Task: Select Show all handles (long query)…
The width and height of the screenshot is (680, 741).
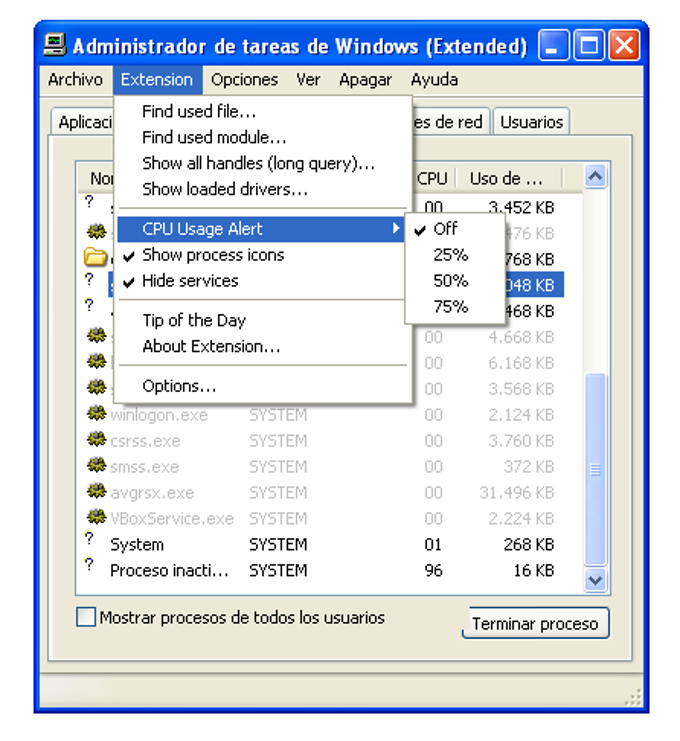Action: click(x=262, y=164)
